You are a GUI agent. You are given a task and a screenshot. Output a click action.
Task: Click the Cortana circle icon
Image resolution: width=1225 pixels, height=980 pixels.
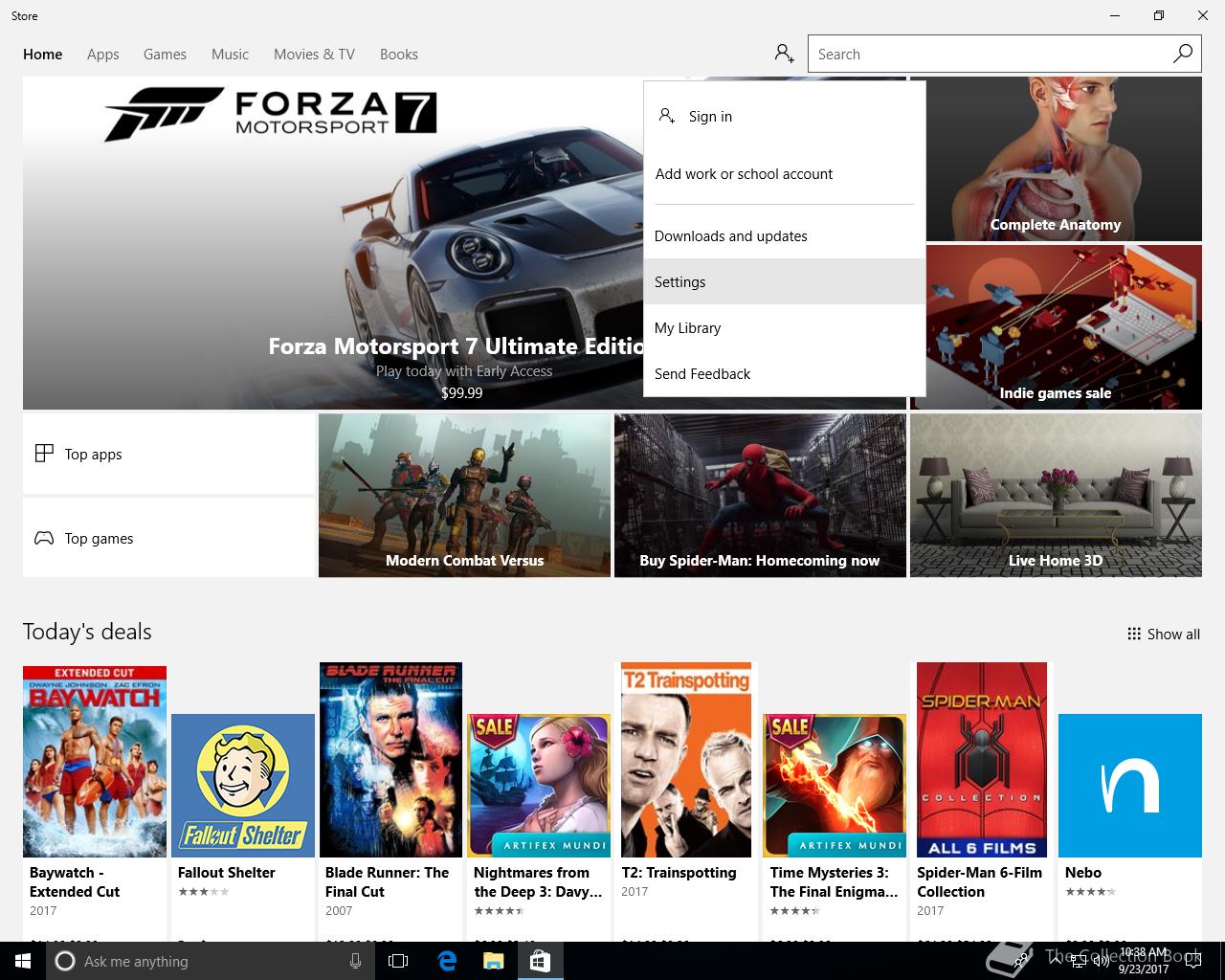[65, 961]
